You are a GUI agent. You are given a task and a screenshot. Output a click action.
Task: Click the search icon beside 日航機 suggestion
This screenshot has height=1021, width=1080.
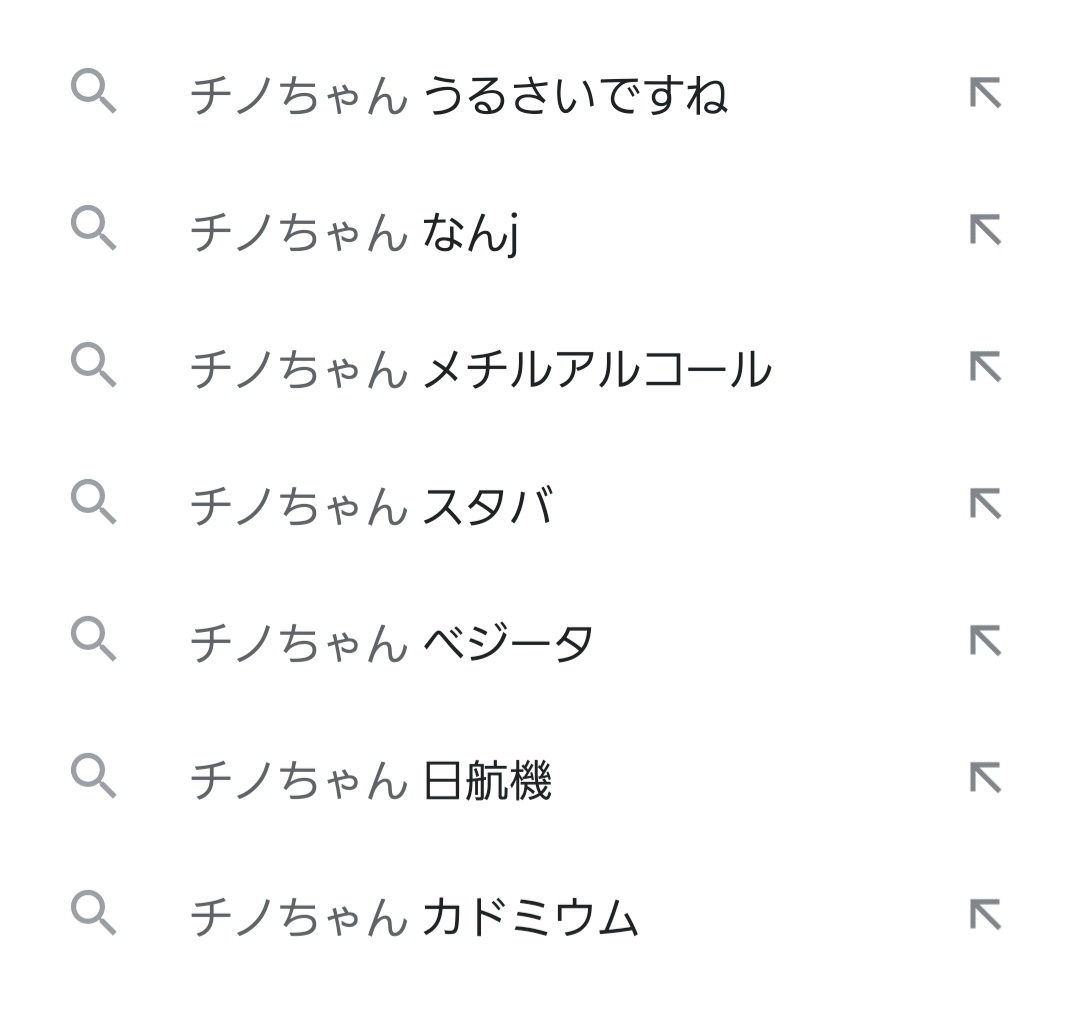[94, 776]
